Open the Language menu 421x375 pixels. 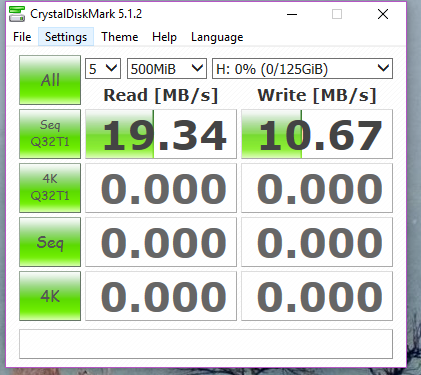(x=217, y=37)
